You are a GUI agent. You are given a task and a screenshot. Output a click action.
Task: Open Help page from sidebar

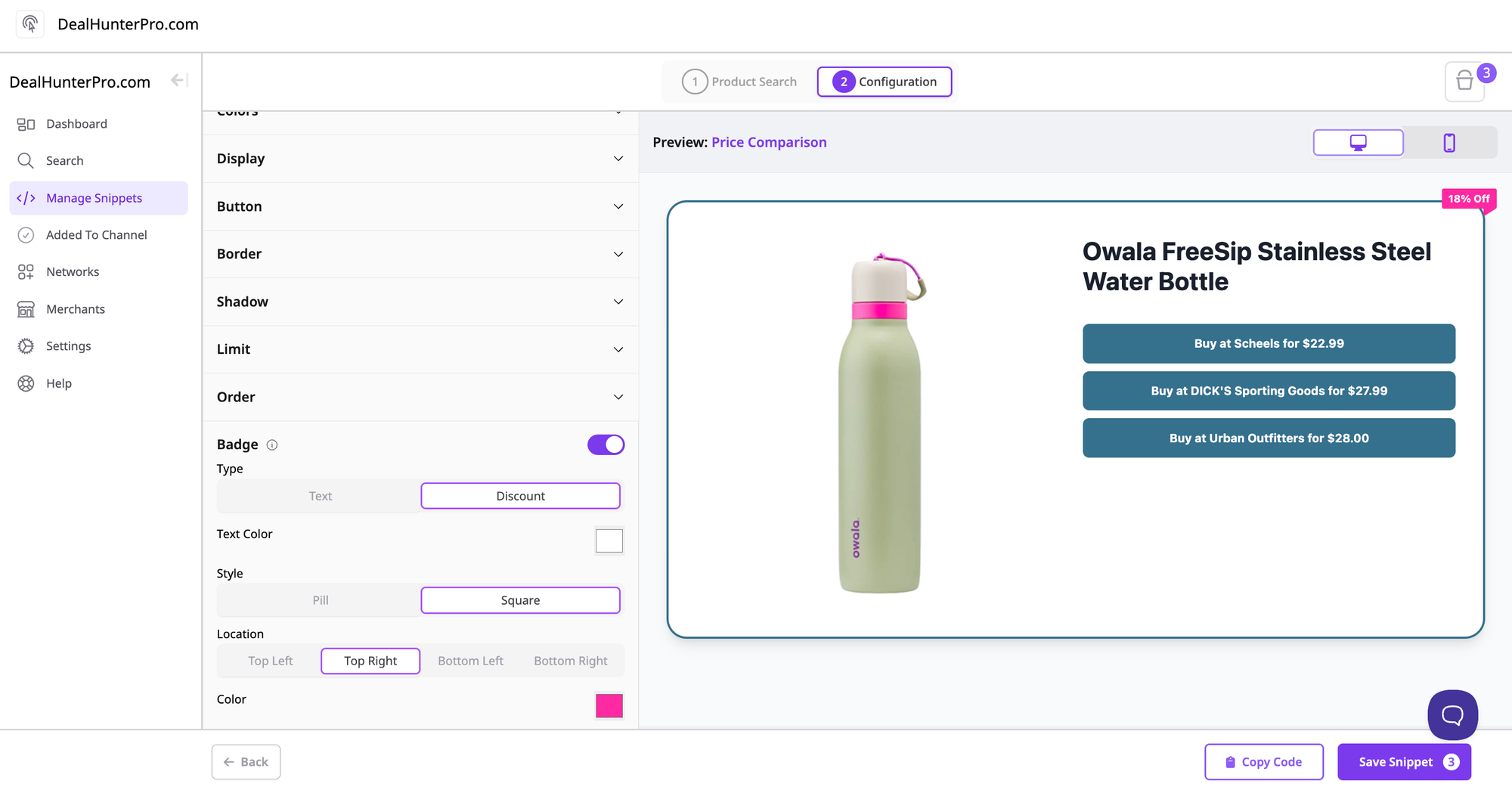[99, 383]
